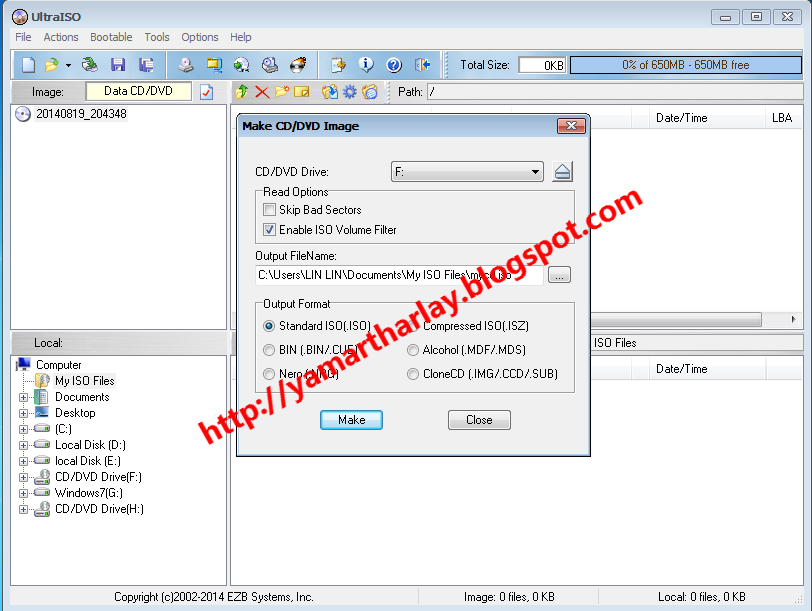Eject the drive with the eject icon
This screenshot has height=611, width=812.
(x=562, y=171)
